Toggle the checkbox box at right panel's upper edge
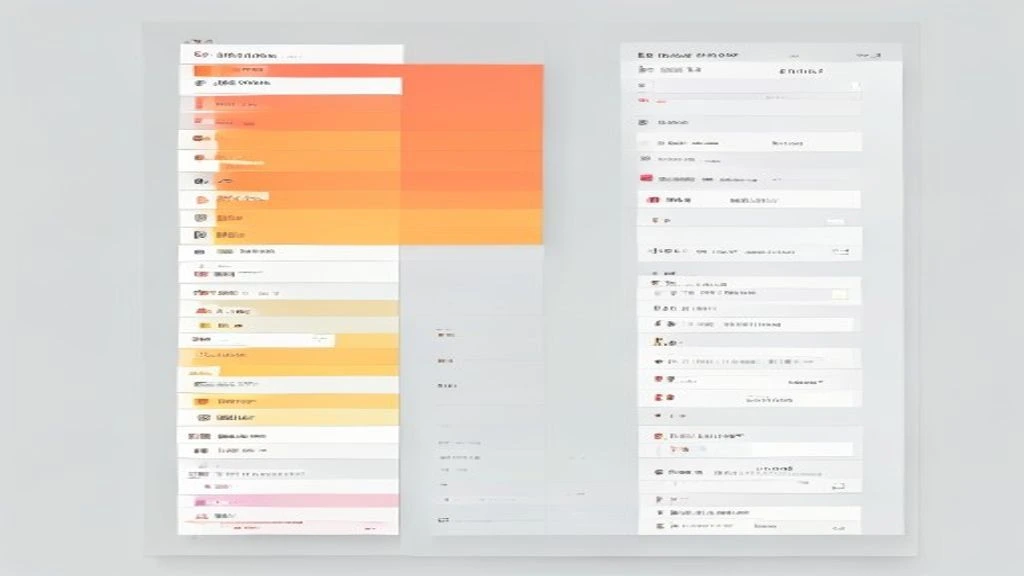This screenshot has height=576, width=1024. click(x=855, y=86)
